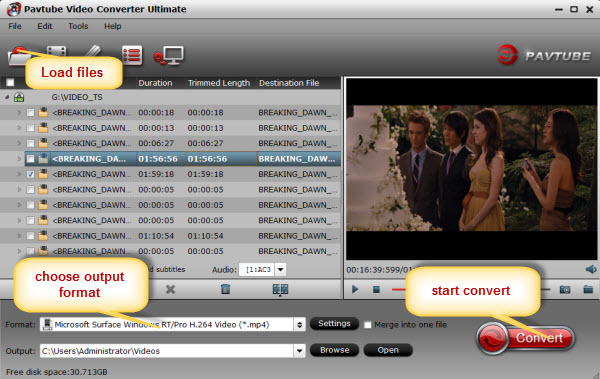Click the load disc folder toolbar icon
This screenshot has height=379, width=600.
18,56
